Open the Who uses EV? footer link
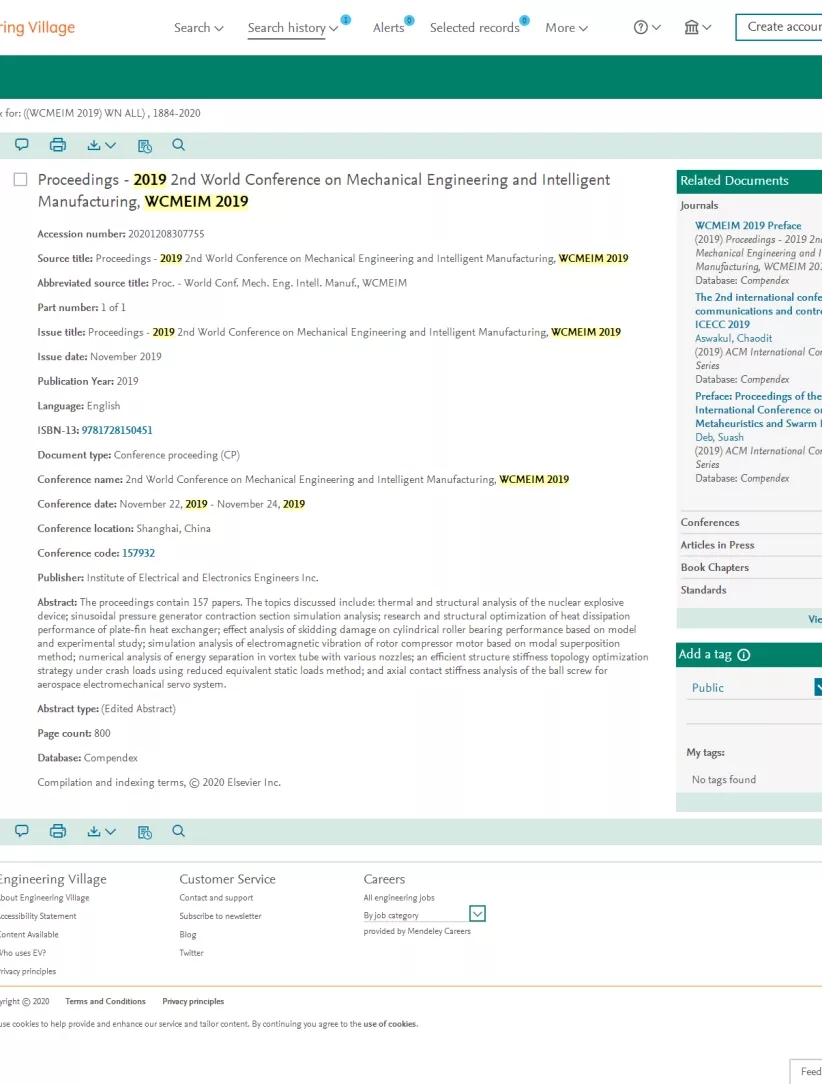Screen dimensions: 822x1084 23,953
